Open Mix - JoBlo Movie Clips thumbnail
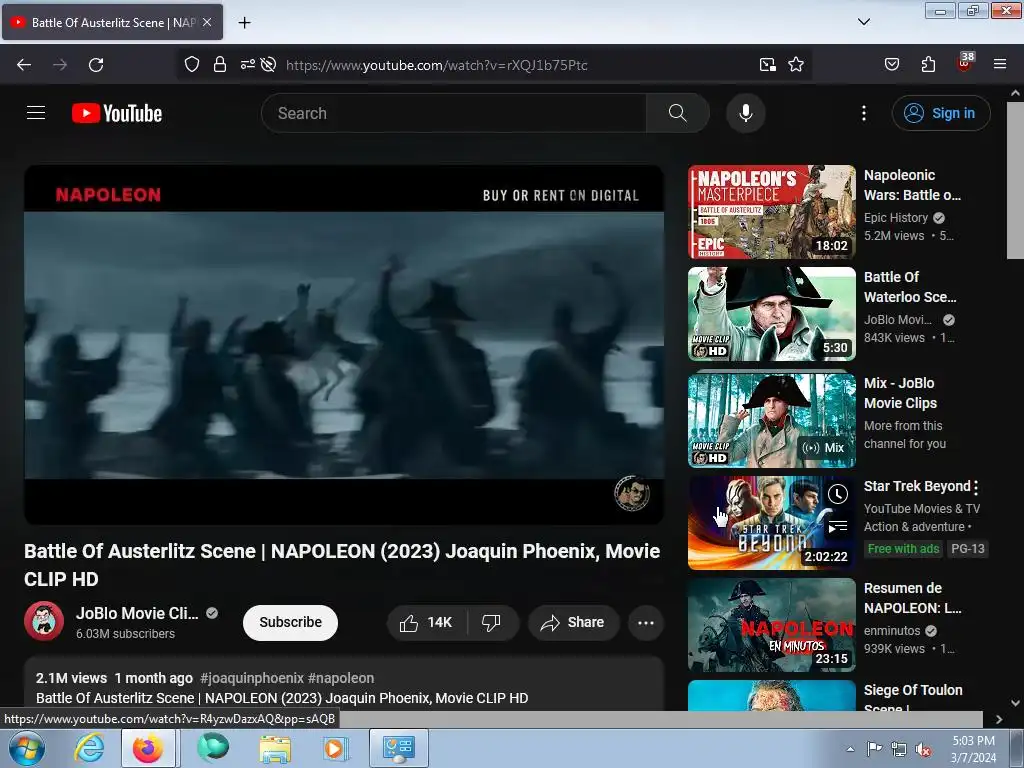This screenshot has height=768, width=1024. tap(772, 421)
